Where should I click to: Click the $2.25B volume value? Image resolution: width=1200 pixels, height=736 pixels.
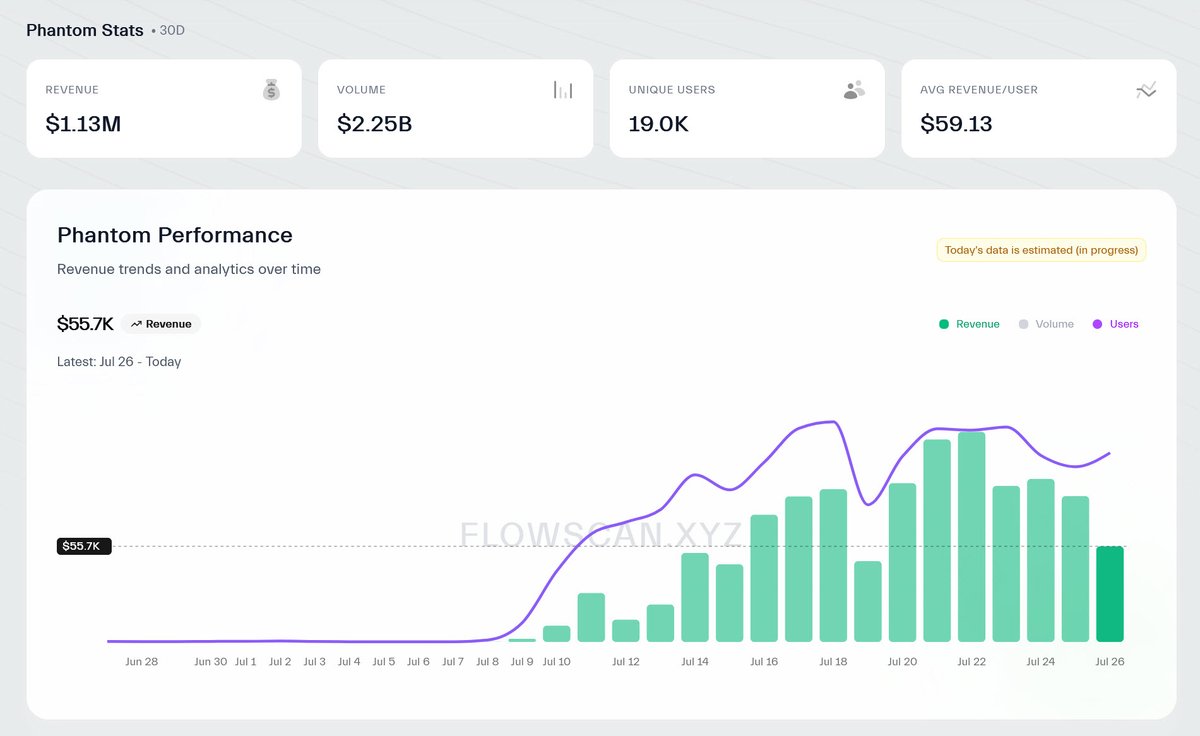tap(375, 124)
